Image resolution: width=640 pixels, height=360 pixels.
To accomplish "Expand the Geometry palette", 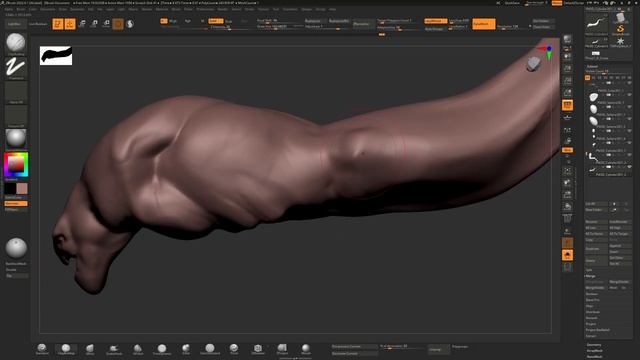I will point(594,344).
